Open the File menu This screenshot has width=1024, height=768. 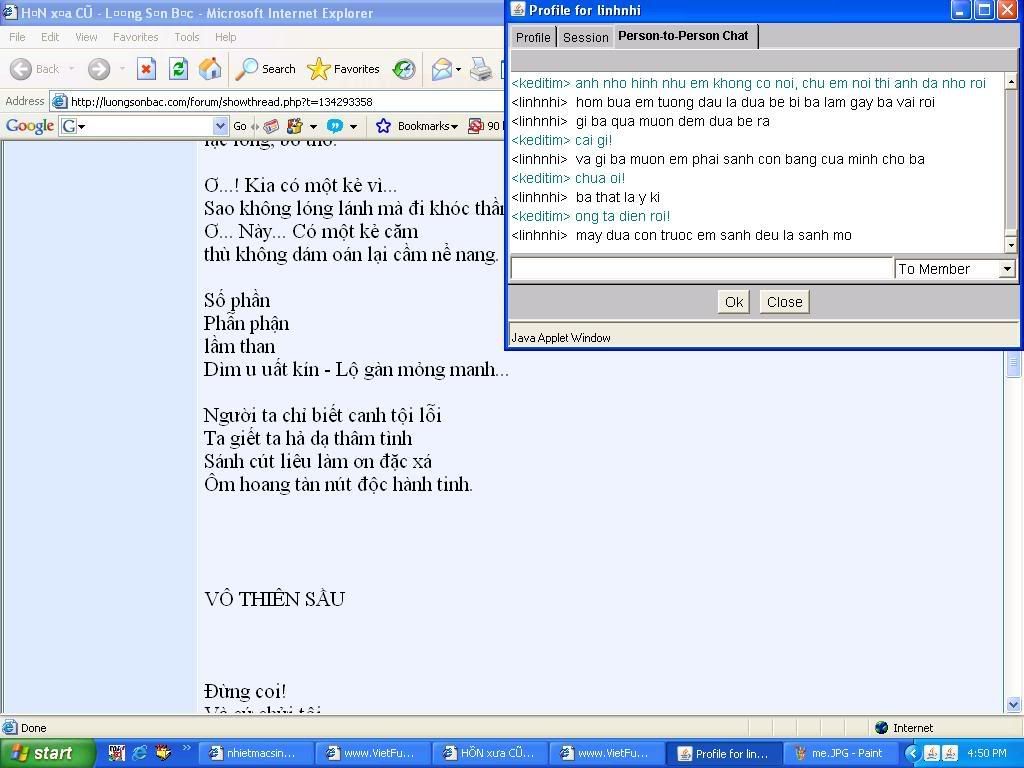point(18,37)
